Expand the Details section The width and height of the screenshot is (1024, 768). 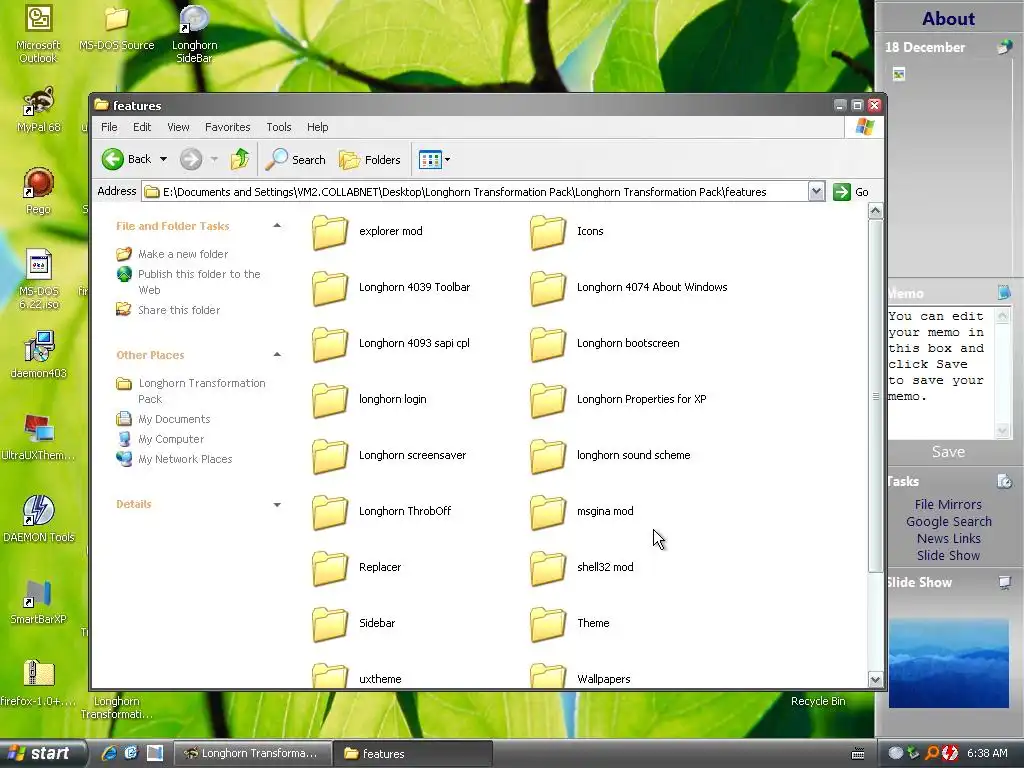point(277,504)
